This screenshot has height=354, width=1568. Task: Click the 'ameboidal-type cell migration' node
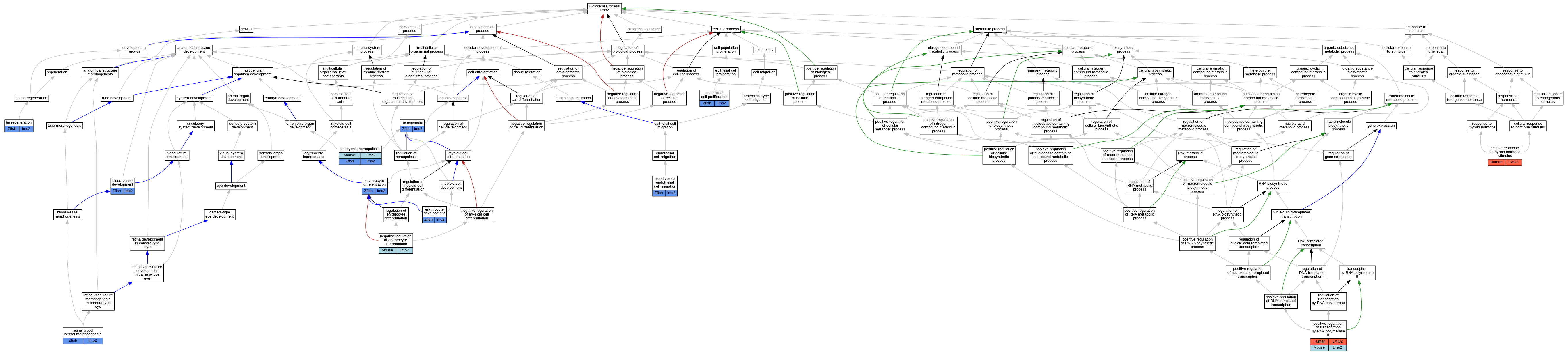[x=757, y=98]
